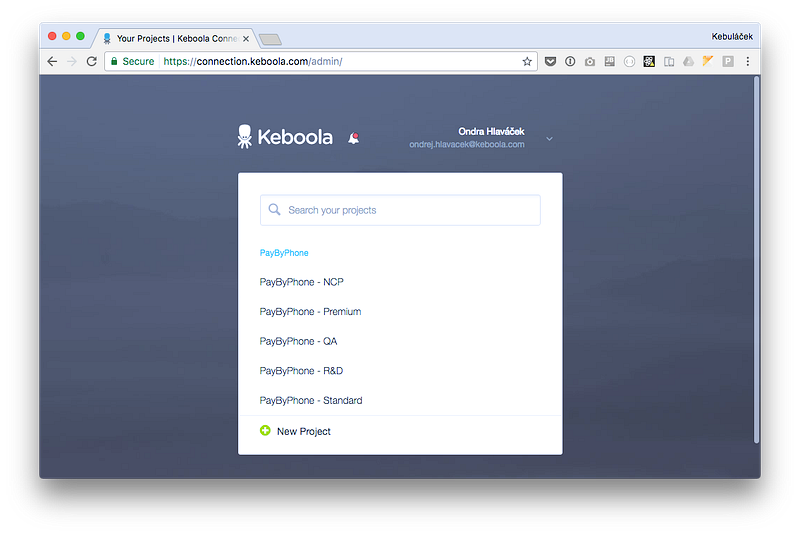Viewport: 800px width, 535px height.
Task: Click the green maximize window button
Action: (80, 36)
